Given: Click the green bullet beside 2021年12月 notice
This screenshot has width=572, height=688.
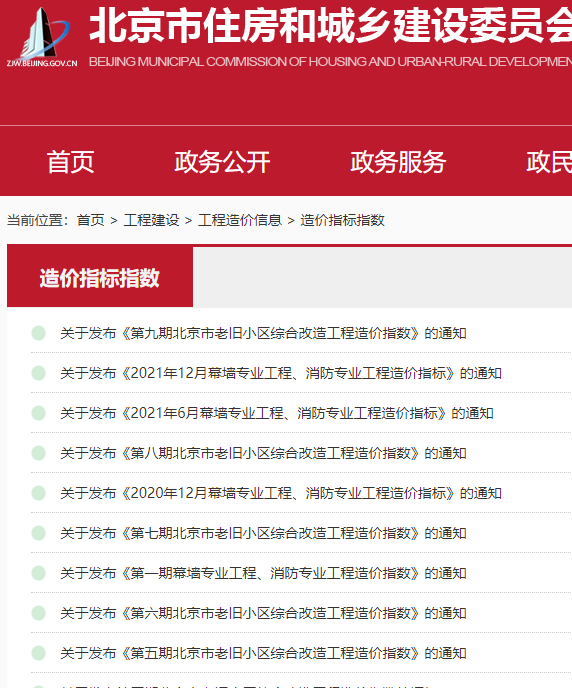Looking at the screenshot, I should click(39, 373).
